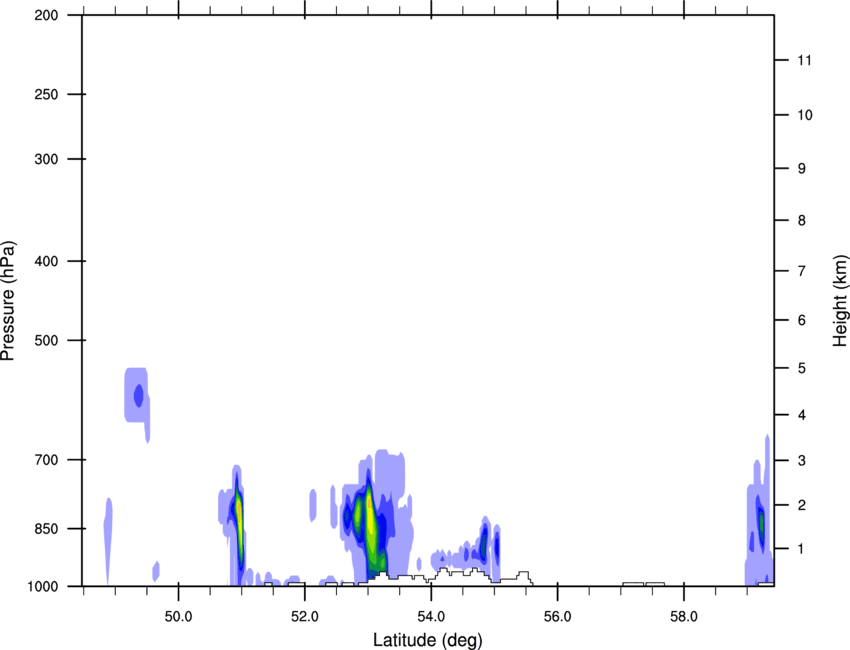850x650 pixels.
Task: Pick the 11 km height label
Action: coord(804,60)
